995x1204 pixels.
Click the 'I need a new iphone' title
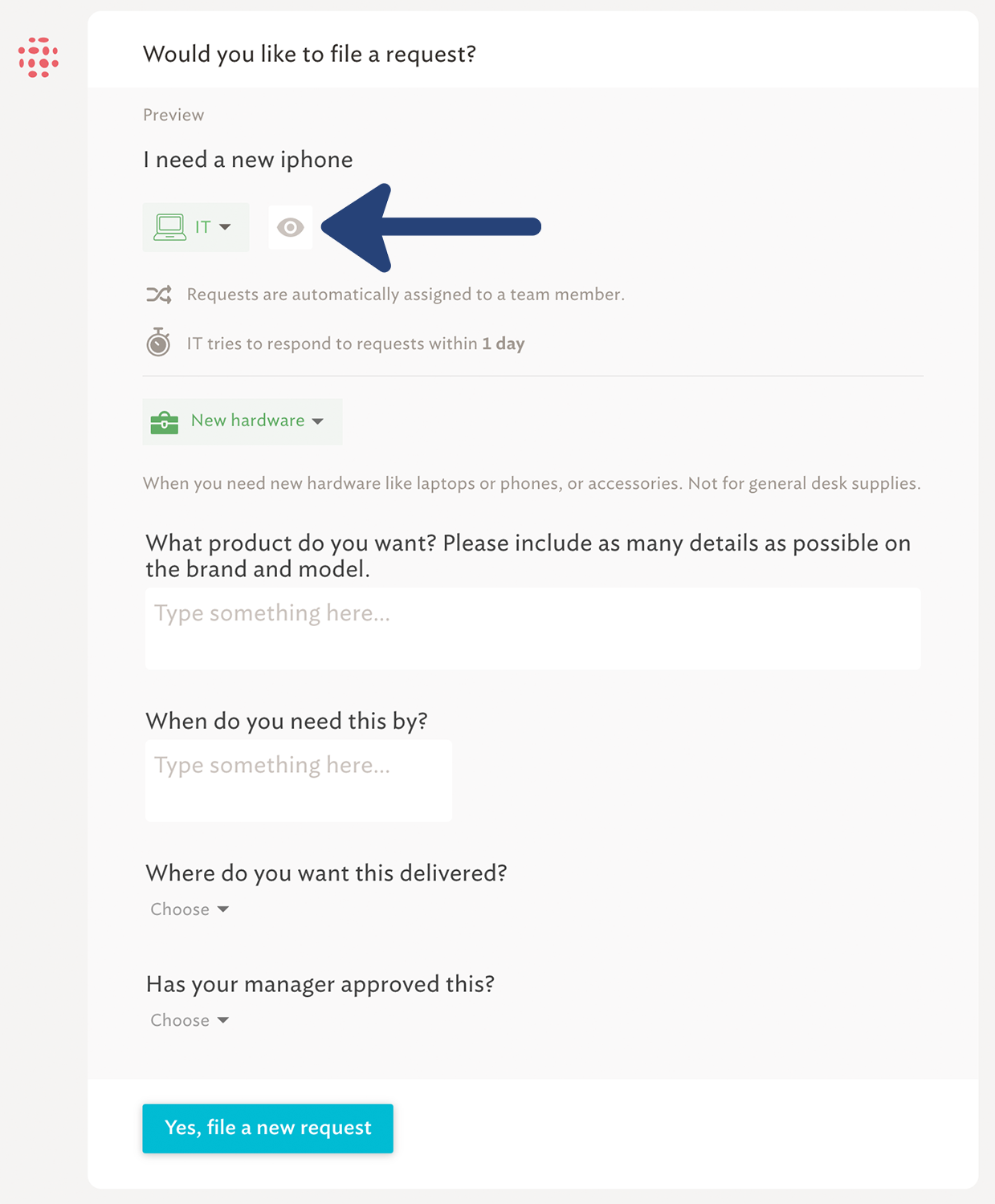248,160
